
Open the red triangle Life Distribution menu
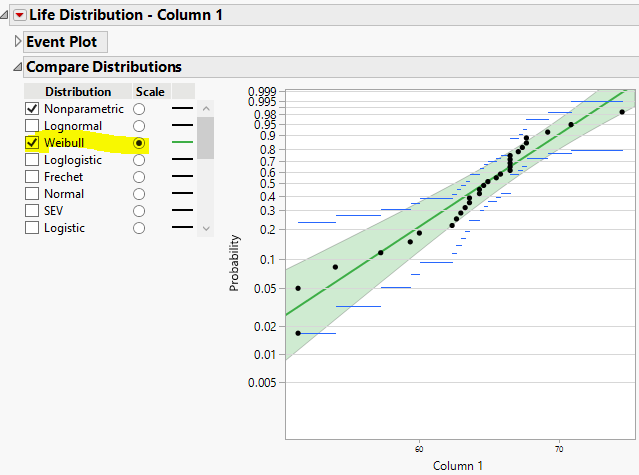(19, 15)
